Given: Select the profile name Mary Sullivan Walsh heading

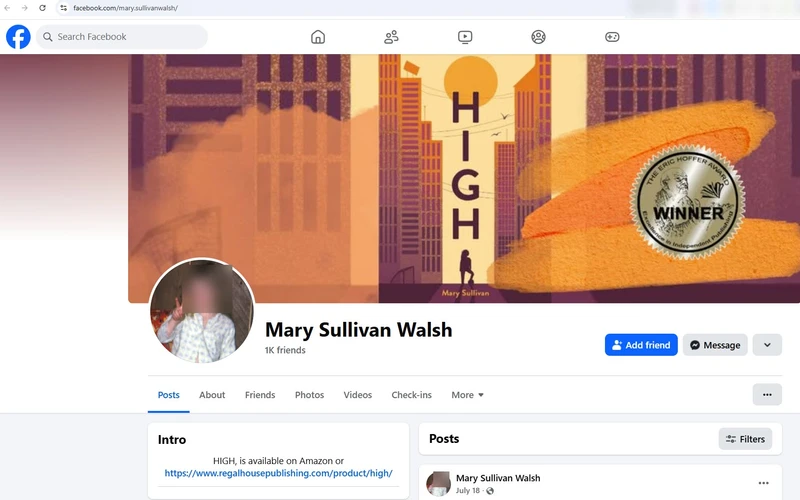Looking at the screenshot, I should [359, 330].
